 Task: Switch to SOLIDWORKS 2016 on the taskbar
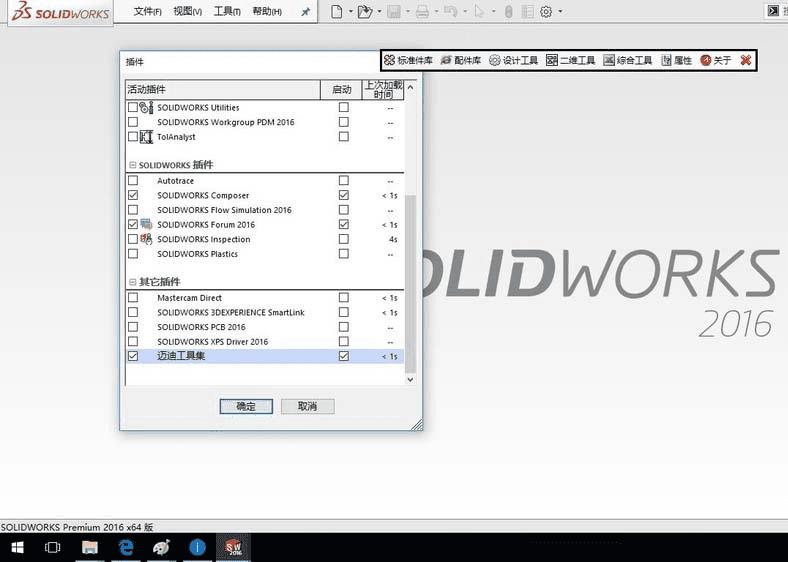click(x=233, y=547)
